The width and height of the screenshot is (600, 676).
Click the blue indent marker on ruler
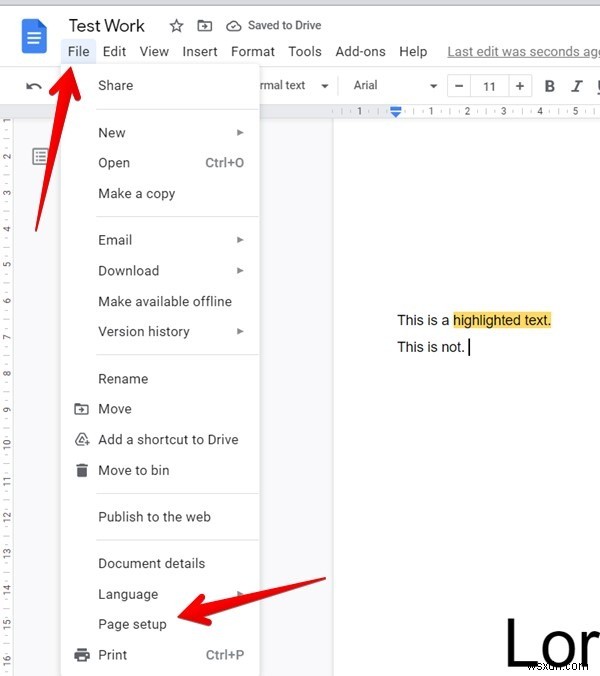click(x=396, y=112)
